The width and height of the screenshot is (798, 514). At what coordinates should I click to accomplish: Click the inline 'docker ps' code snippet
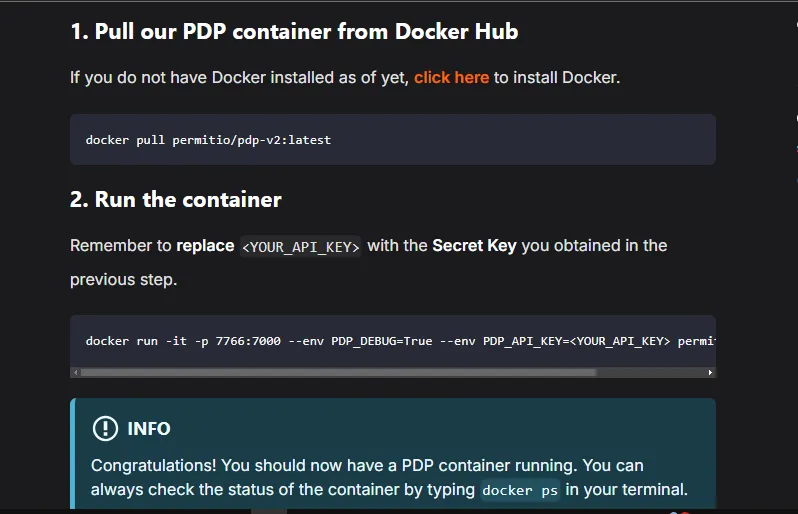click(x=520, y=490)
